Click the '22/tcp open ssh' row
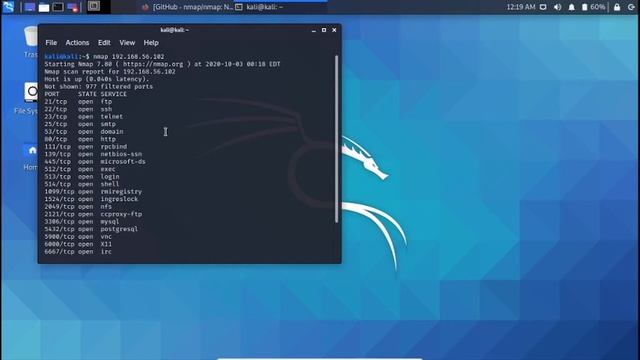Screen dimensions: 640x360 tap(78, 109)
